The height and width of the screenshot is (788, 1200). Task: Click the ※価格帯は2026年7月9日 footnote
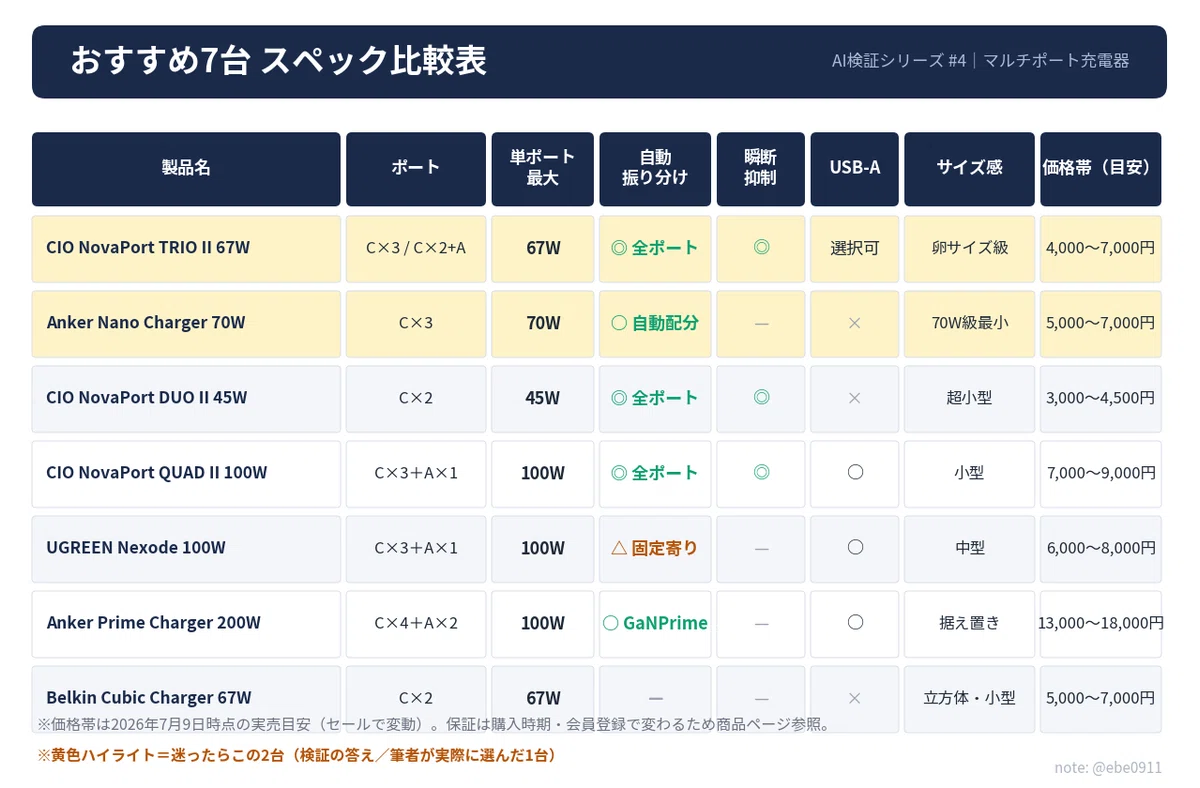point(434,723)
